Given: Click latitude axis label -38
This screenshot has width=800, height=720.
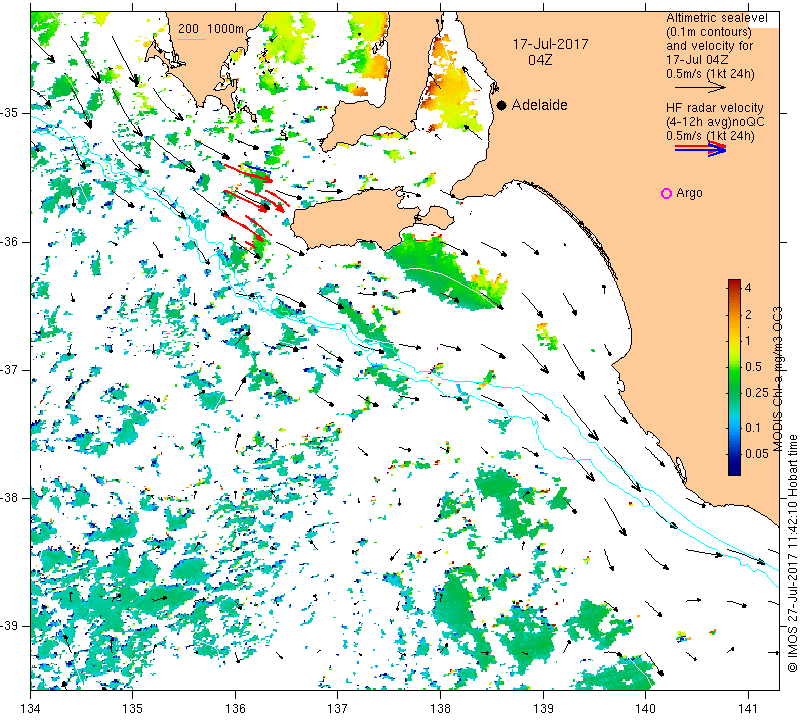Looking at the screenshot, I should [10, 498].
